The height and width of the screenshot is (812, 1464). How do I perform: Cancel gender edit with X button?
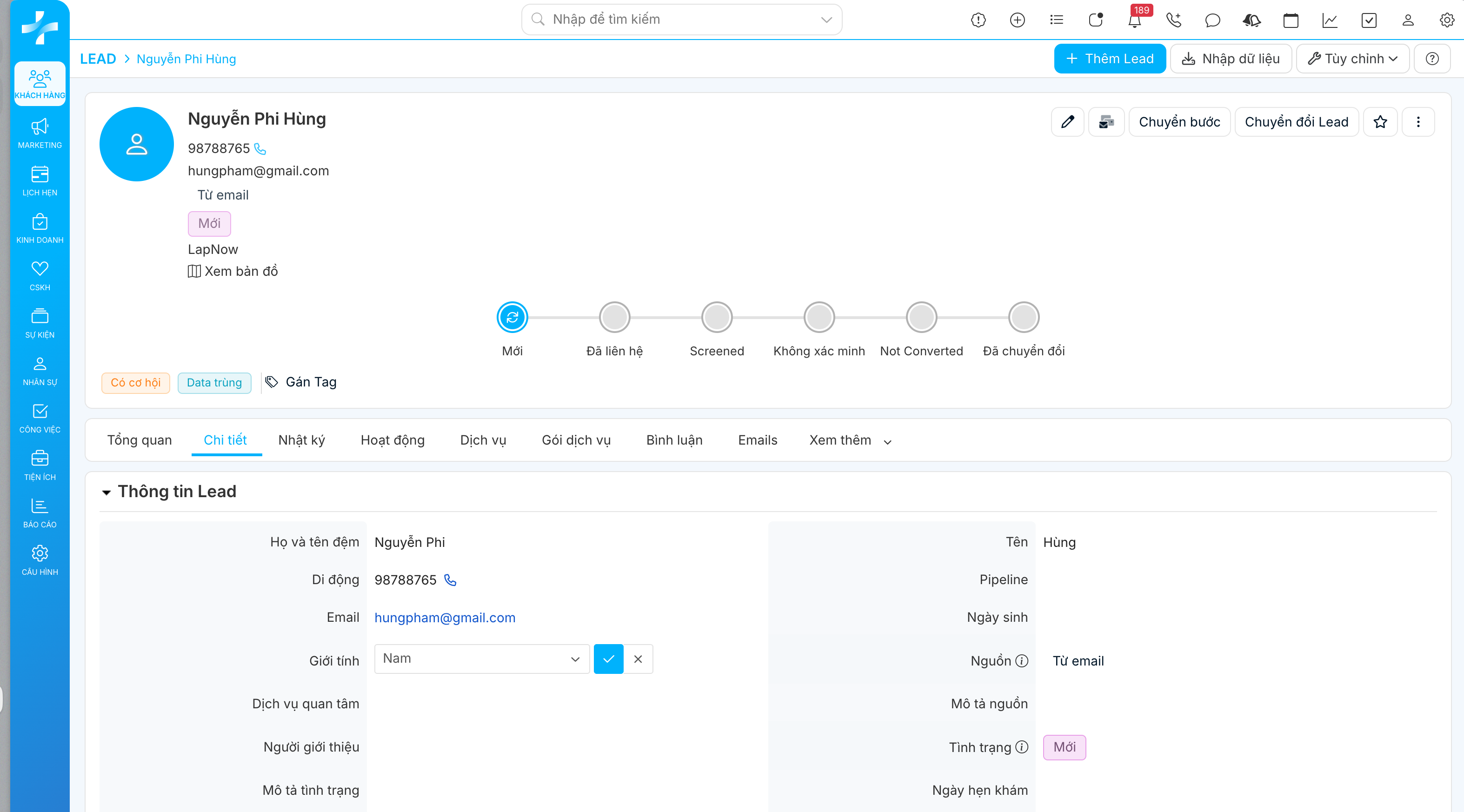(x=638, y=659)
